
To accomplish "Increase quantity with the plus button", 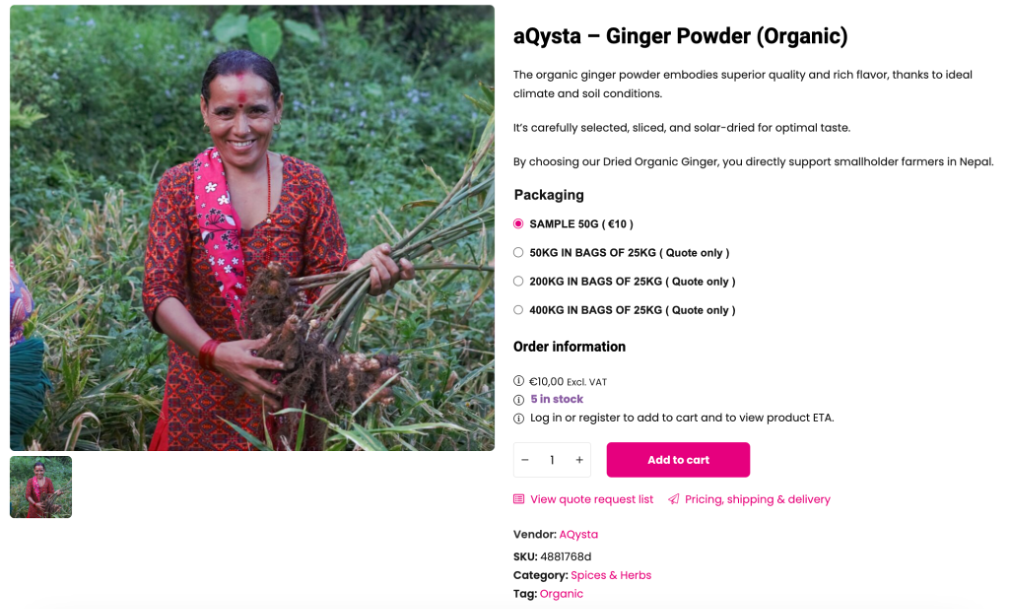I will click(x=579, y=460).
